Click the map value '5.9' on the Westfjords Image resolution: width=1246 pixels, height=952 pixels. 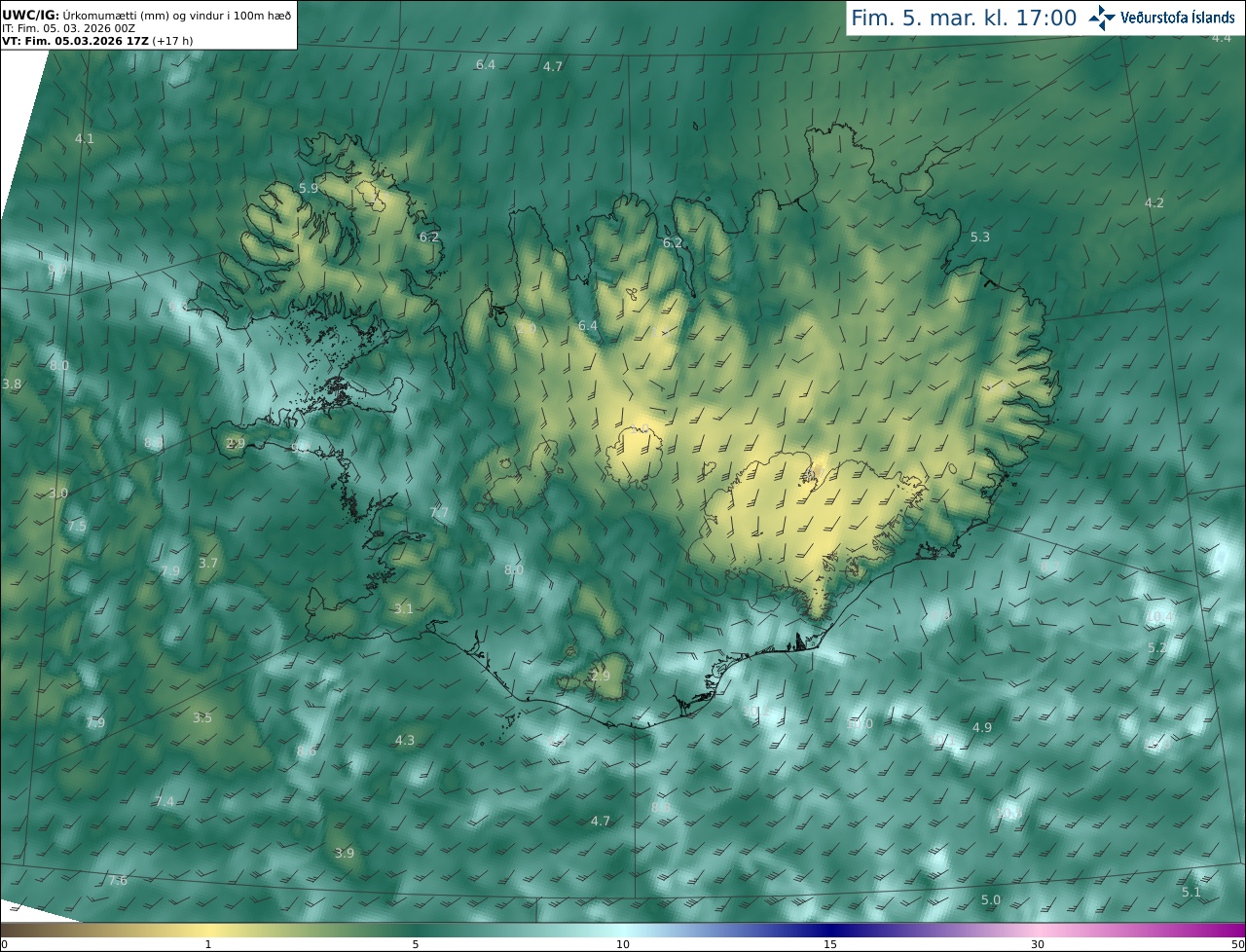coord(309,188)
